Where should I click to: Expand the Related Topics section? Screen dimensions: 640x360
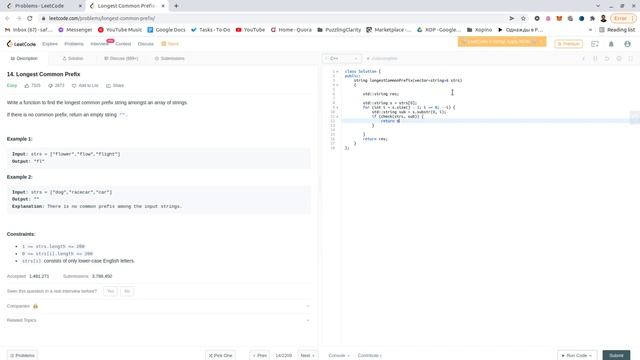point(158,320)
